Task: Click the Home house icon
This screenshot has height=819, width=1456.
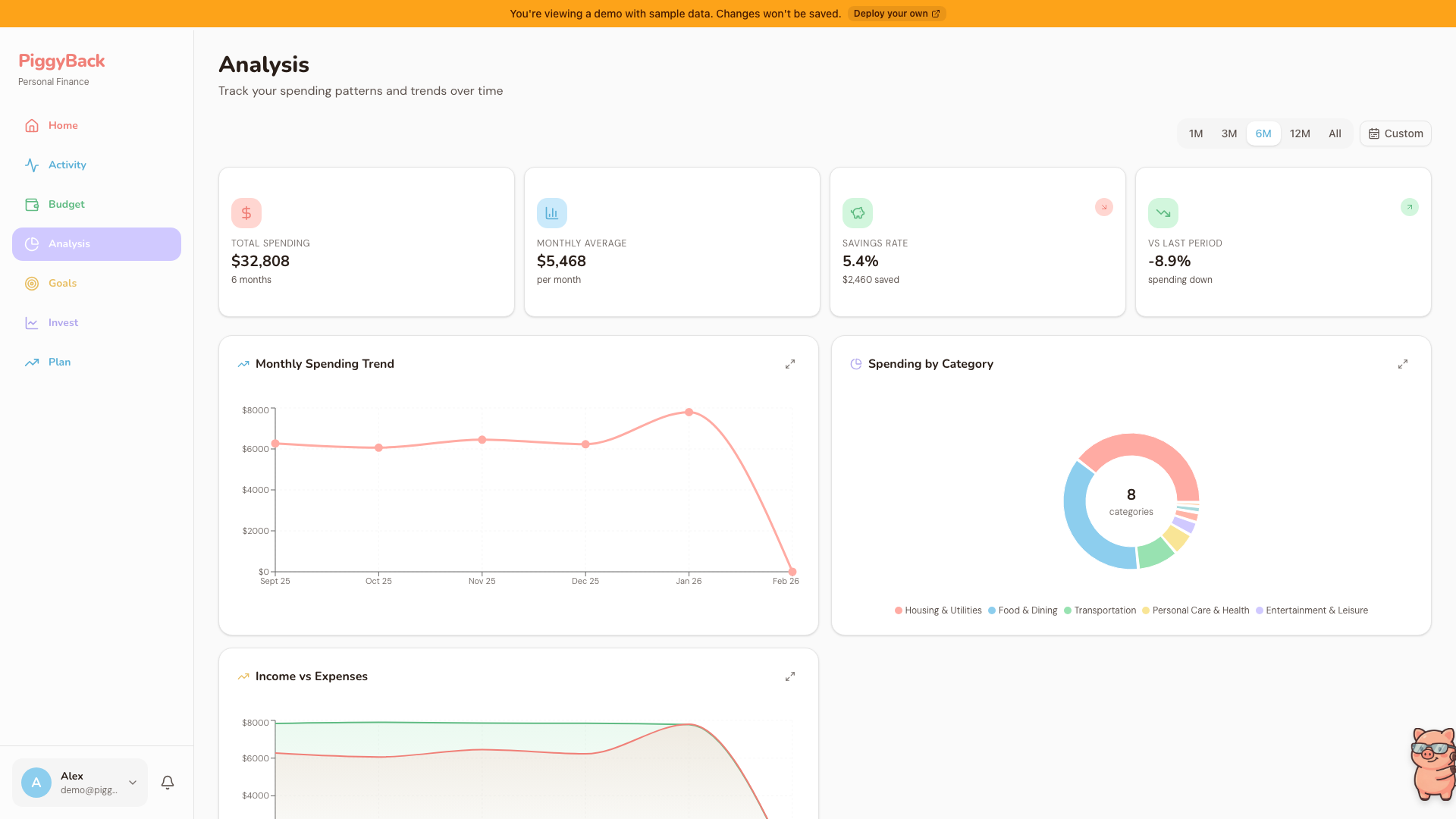Action: (32, 126)
